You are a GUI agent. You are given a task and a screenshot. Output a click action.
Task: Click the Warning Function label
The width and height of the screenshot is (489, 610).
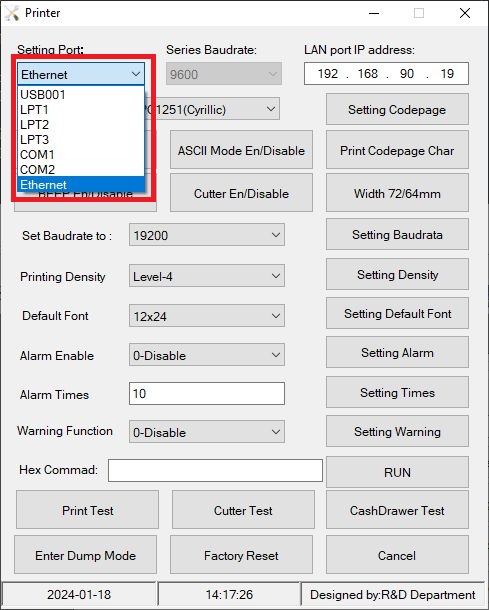tap(65, 431)
